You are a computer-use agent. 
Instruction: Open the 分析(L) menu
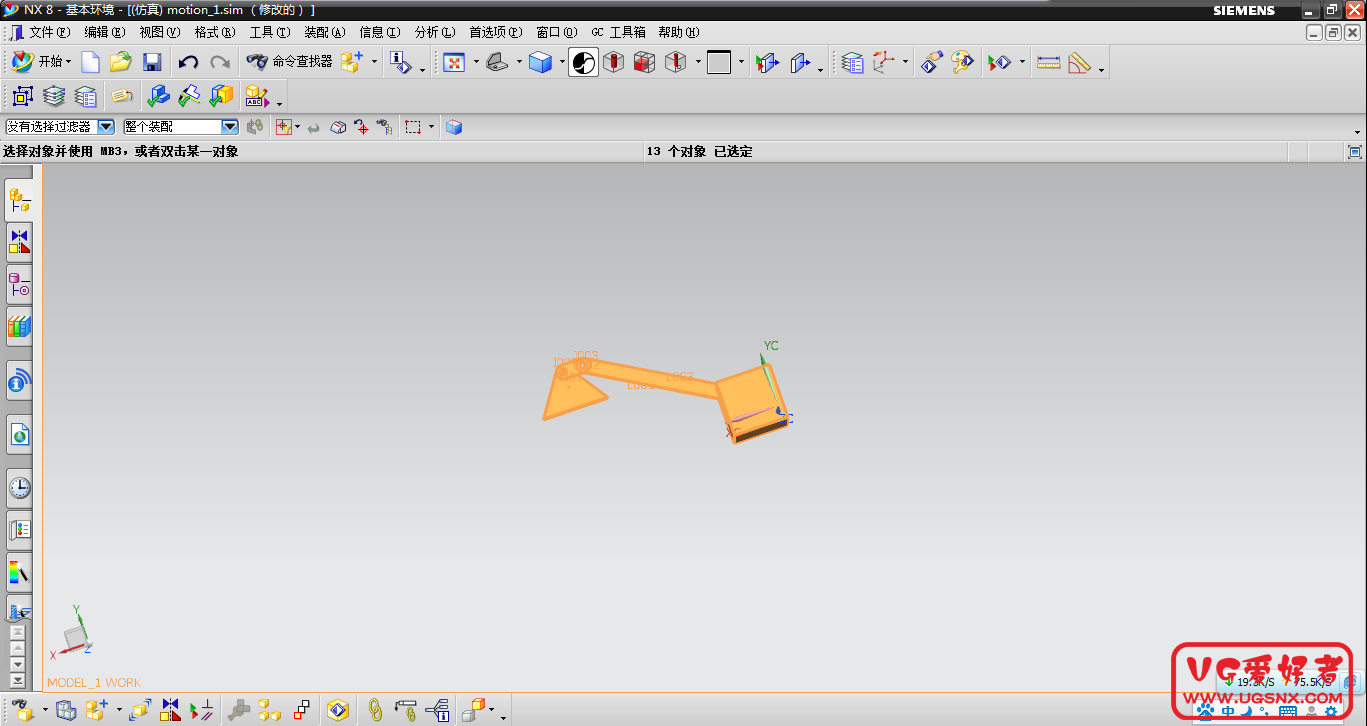click(x=435, y=32)
